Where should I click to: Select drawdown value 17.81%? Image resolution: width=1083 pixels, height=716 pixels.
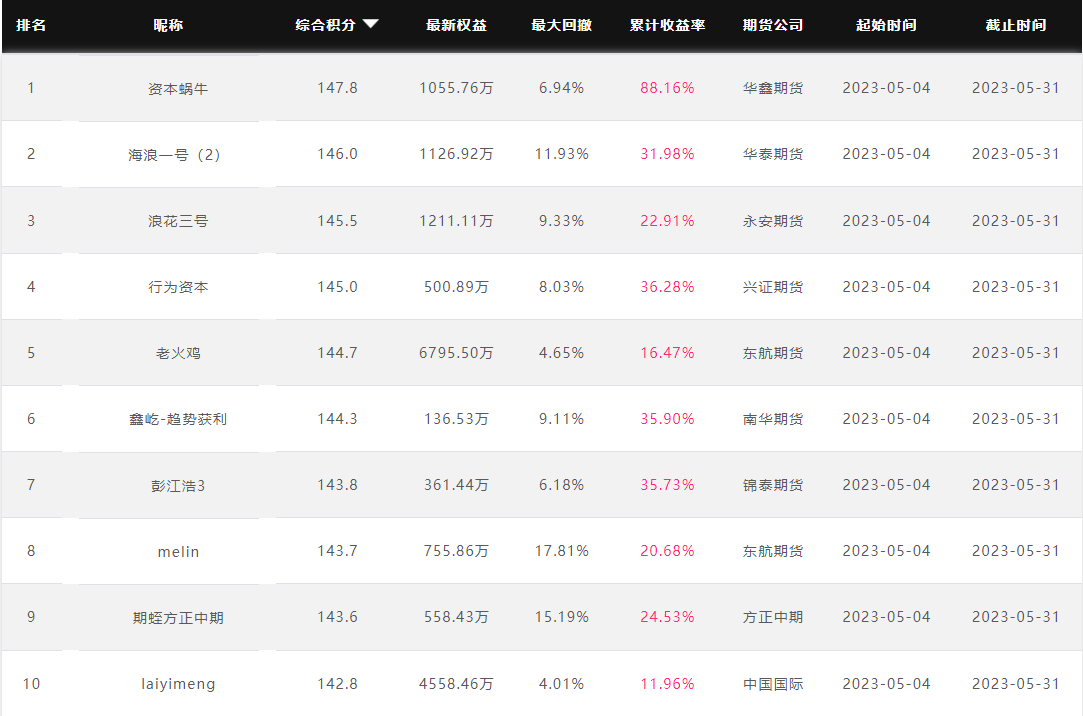[x=562, y=551]
